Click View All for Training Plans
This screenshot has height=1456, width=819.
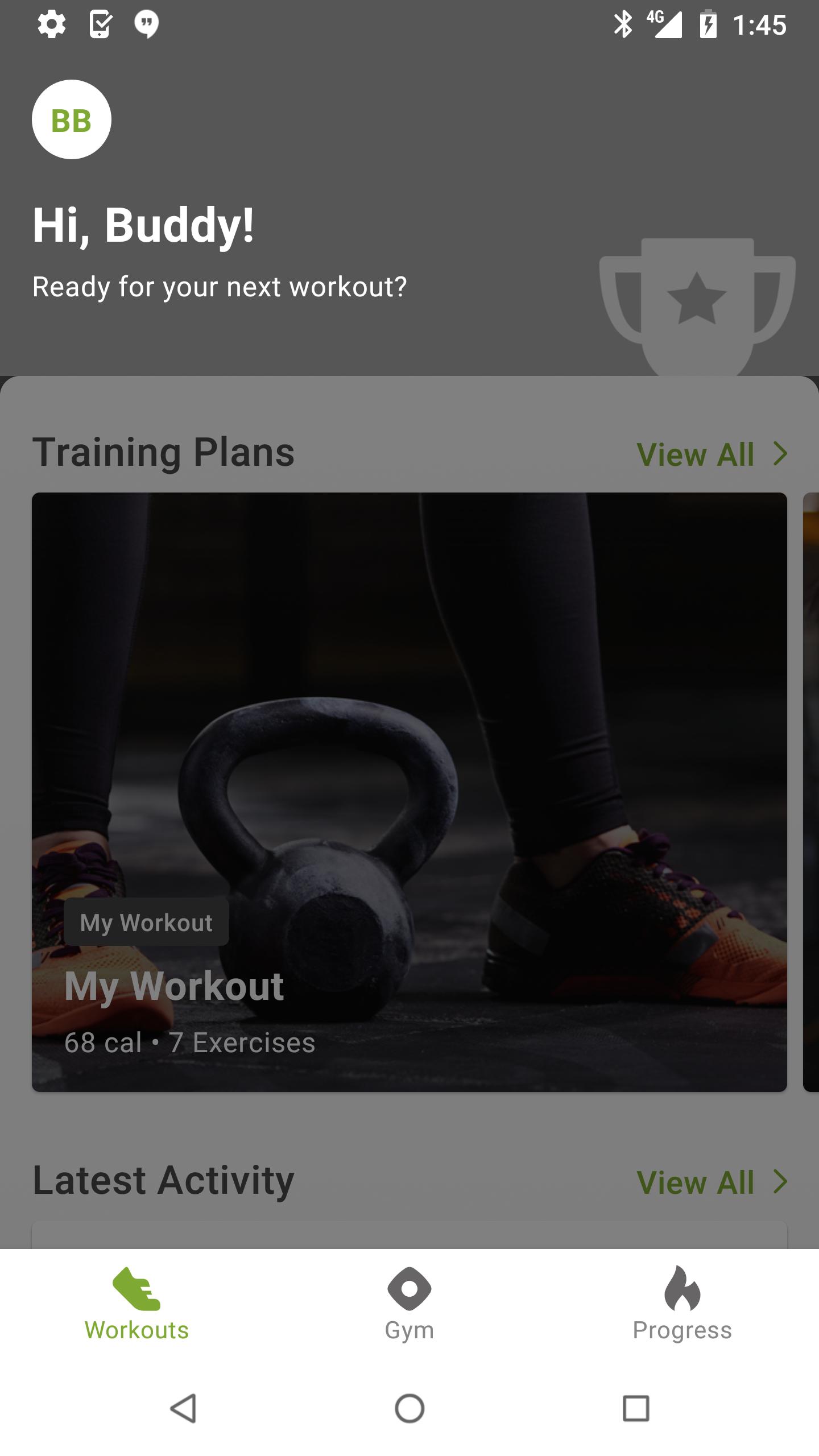[696, 454]
